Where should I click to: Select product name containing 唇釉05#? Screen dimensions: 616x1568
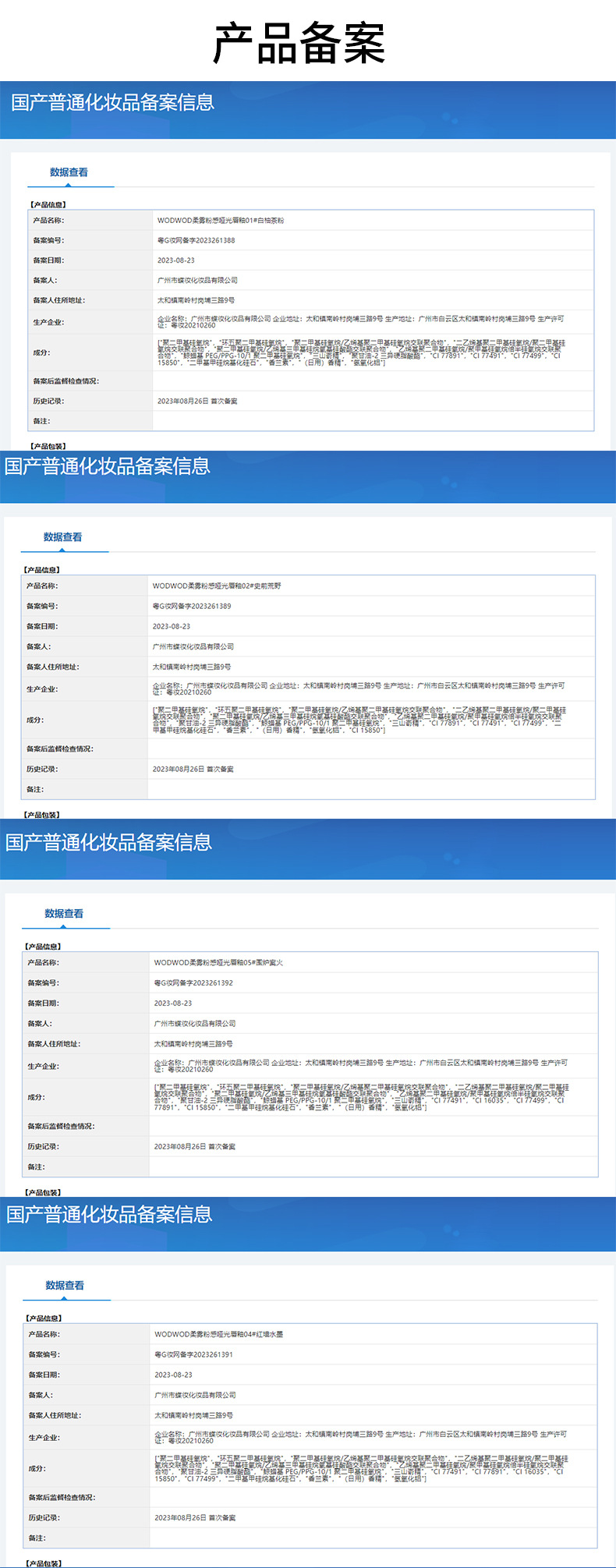(218, 963)
